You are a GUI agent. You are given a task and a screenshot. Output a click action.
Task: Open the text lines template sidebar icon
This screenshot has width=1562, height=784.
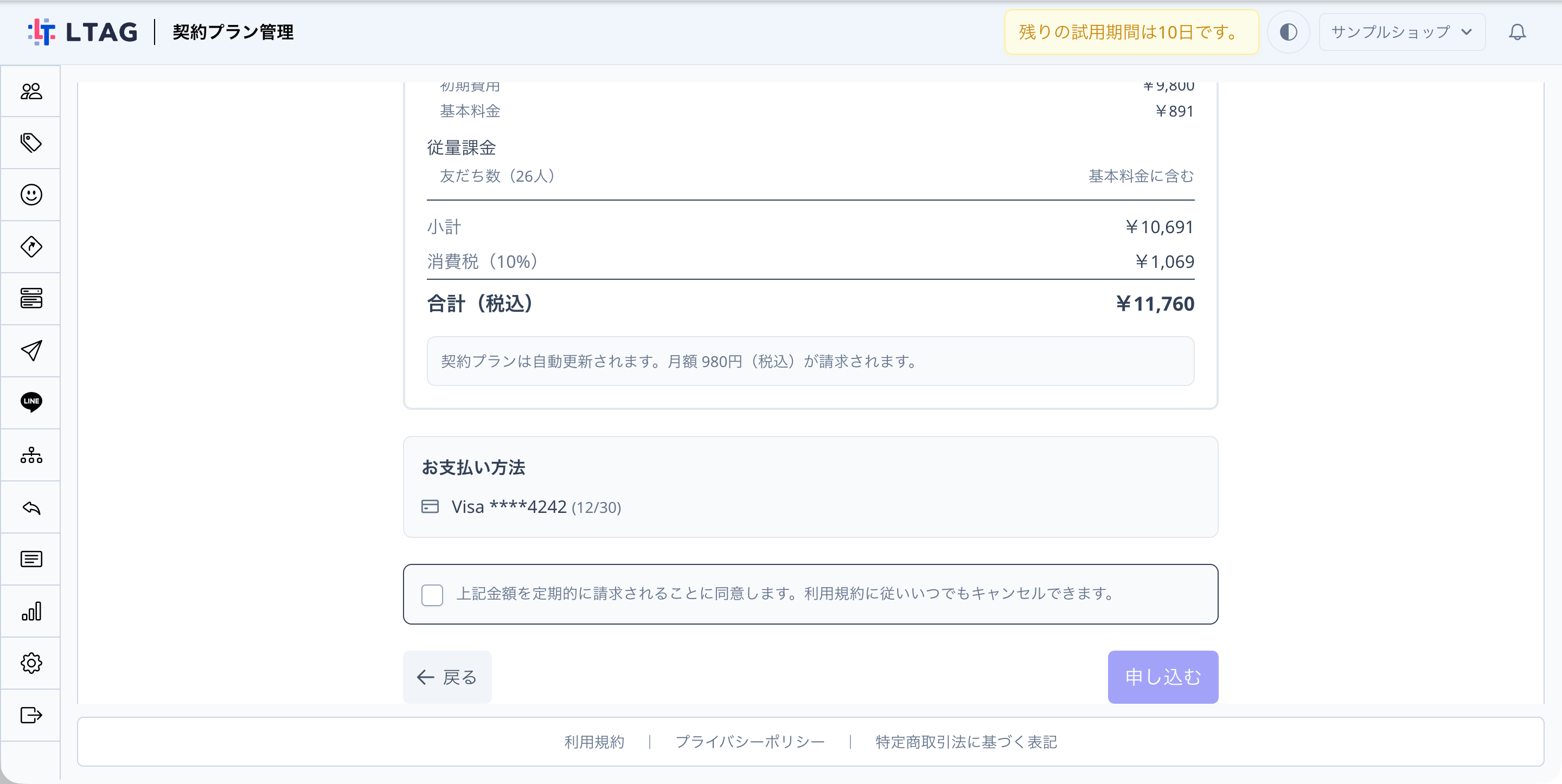pyautogui.click(x=31, y=559)
